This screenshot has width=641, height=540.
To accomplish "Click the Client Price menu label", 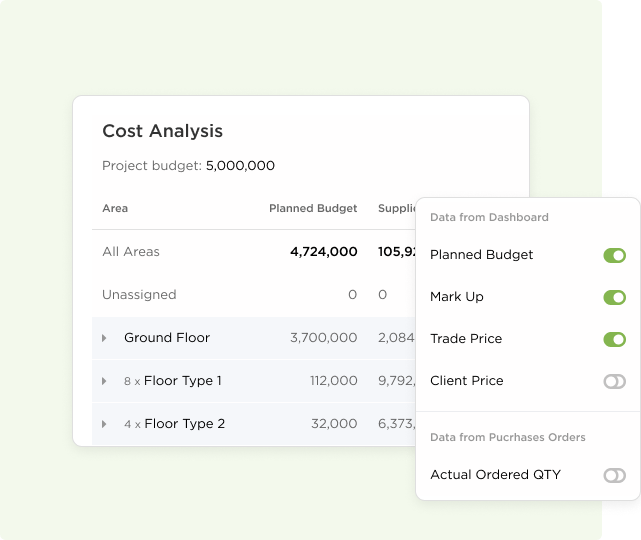I will 466,381.
